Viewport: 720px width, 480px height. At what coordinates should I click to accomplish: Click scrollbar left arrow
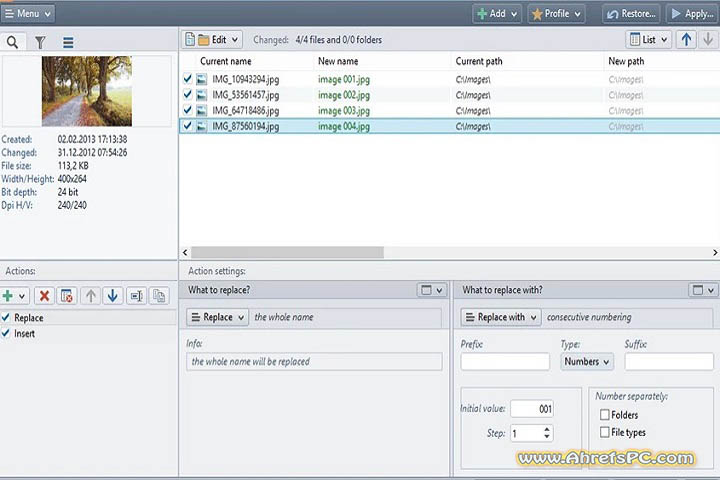(x=185, y=252)
